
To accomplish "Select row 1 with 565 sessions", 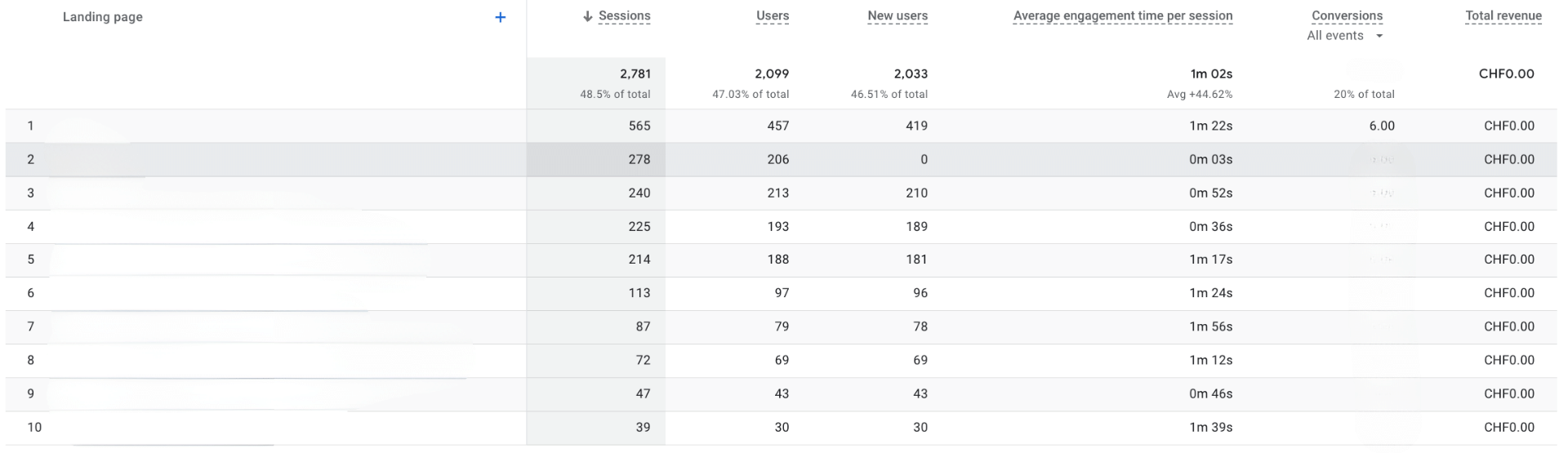I will pos(781,126).
